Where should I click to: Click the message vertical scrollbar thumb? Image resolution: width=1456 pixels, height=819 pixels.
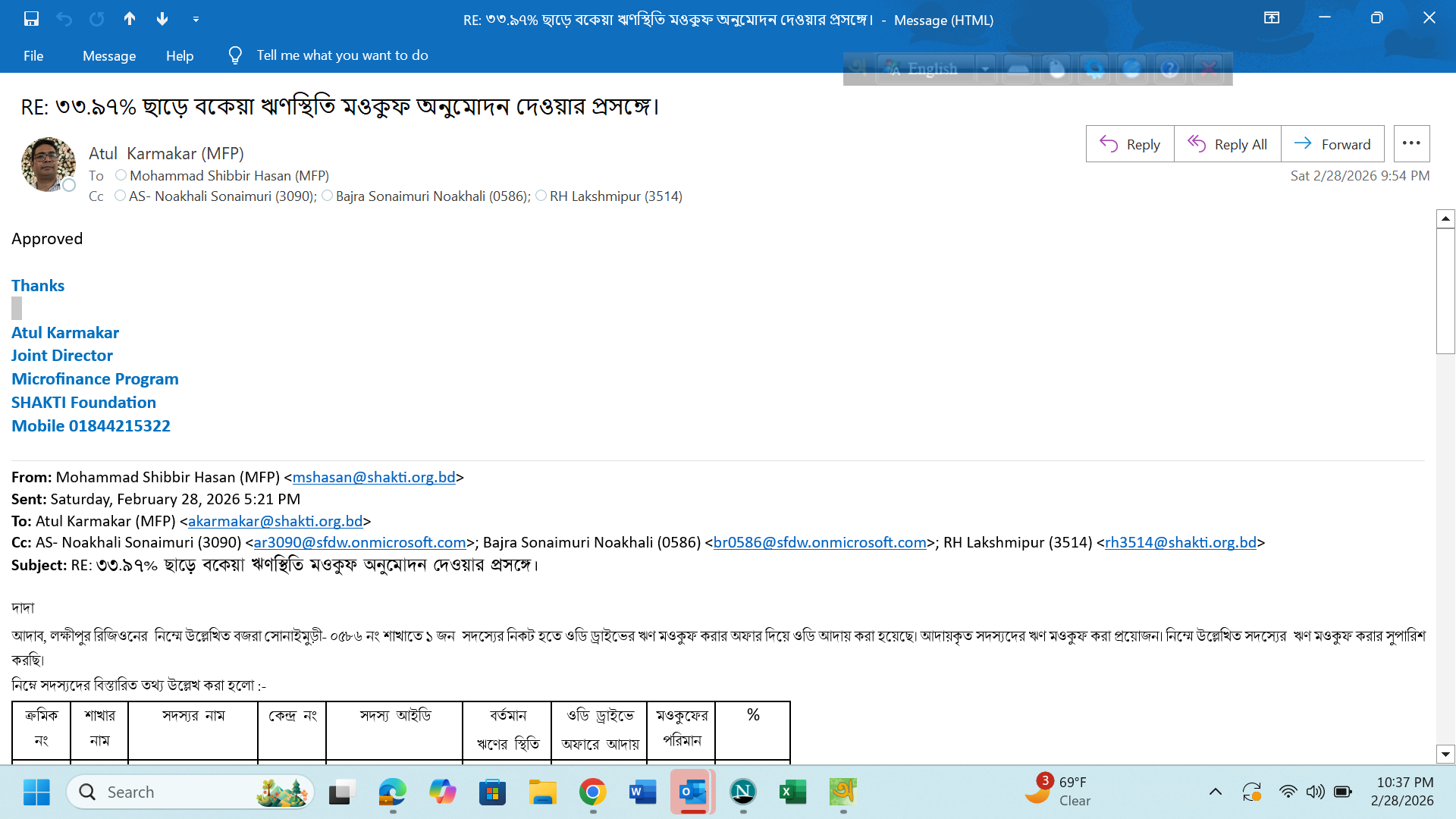(x=1445, y=290)
